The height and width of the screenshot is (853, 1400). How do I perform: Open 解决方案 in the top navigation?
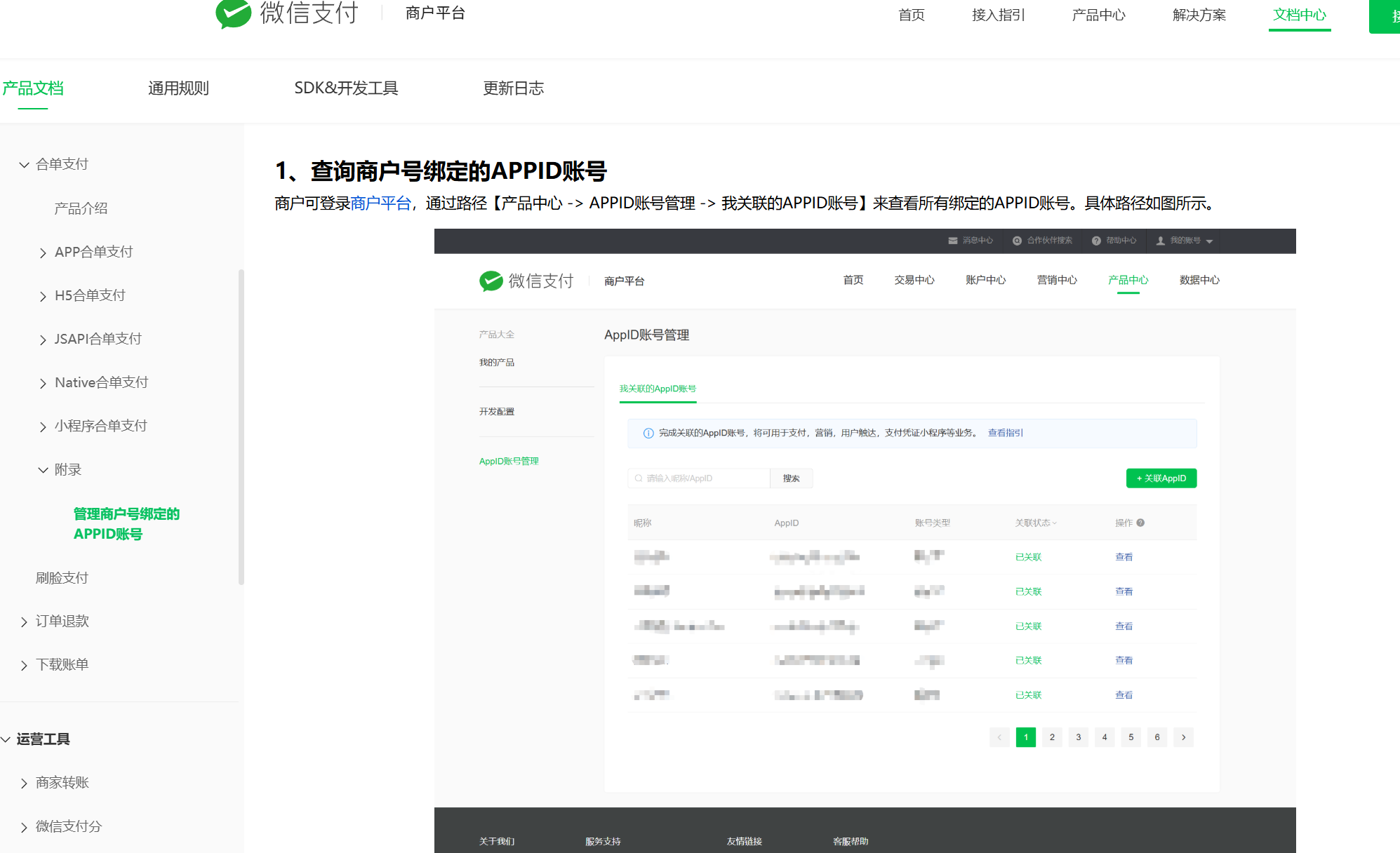1199,15
